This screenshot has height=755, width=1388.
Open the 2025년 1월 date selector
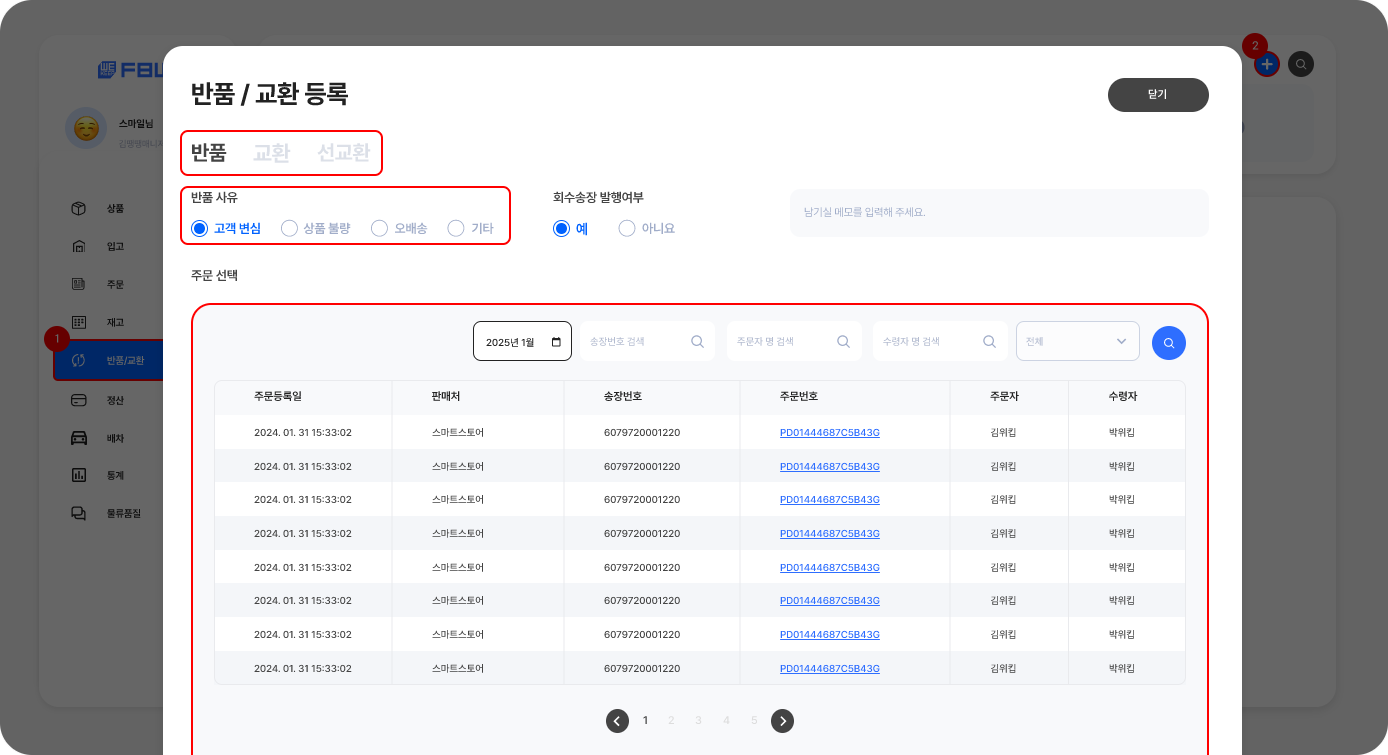point(522,341)
